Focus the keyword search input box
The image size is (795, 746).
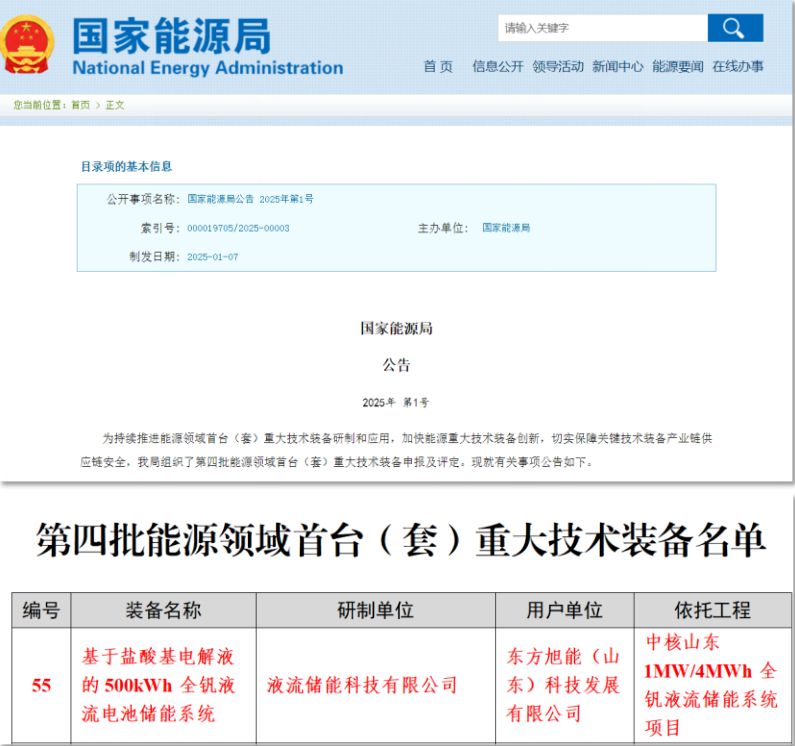click(600, 28)
